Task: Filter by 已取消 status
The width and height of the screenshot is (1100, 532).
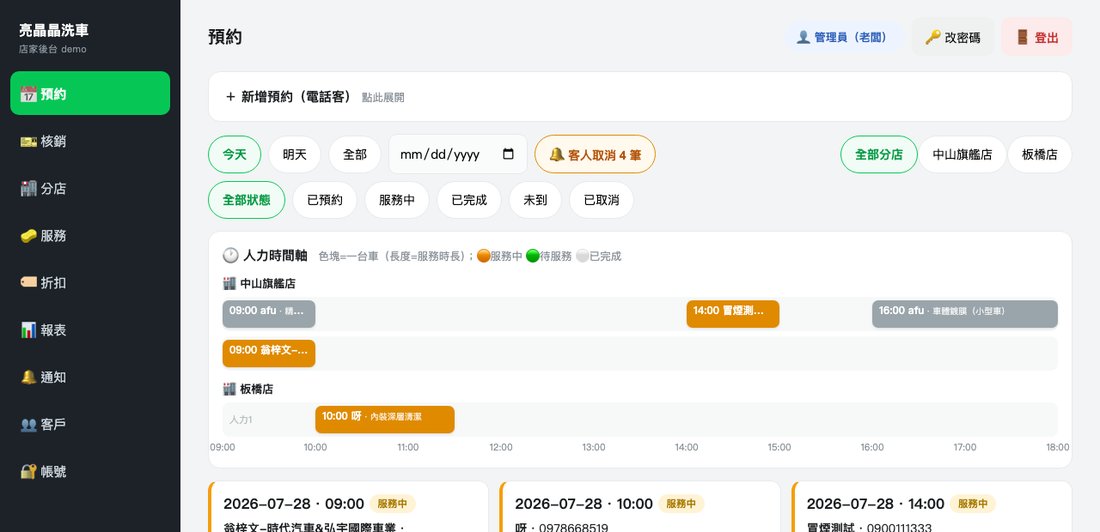Action: [601, 200]
